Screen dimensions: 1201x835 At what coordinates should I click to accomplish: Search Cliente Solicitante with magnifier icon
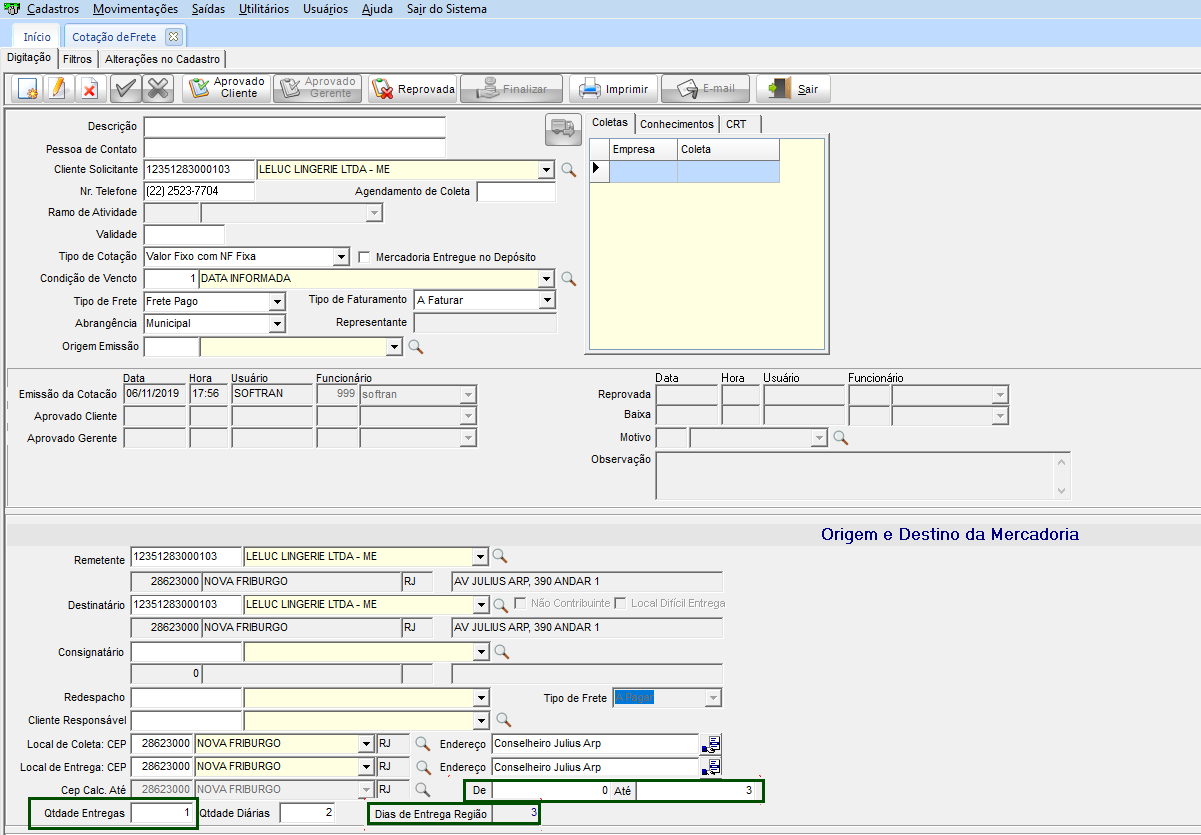(x=569, y=170)
